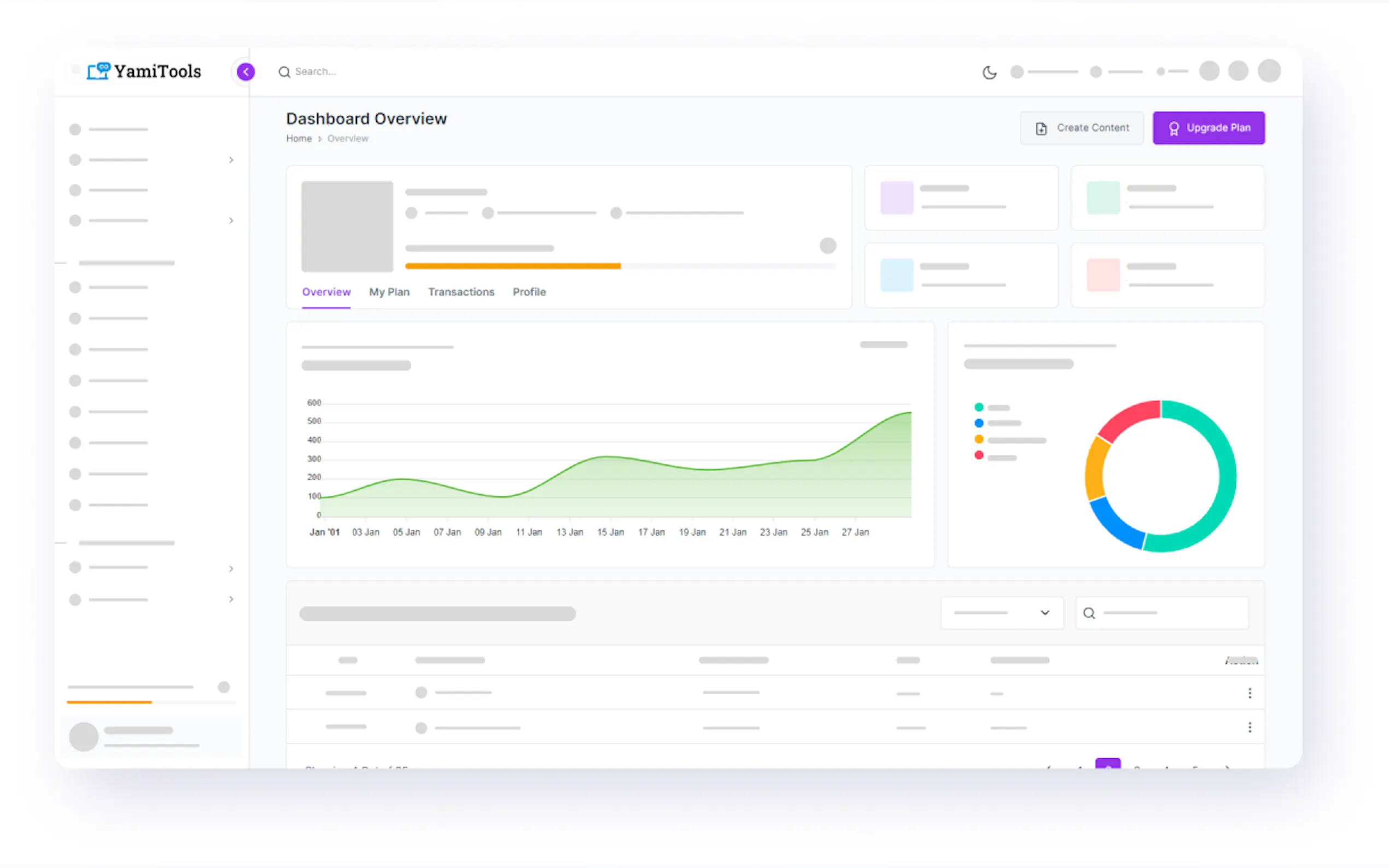The height and width of the screenshot is (868, 1389).
Task: Click the search magnifier icon in the top bar
Action: coord(284,72)
